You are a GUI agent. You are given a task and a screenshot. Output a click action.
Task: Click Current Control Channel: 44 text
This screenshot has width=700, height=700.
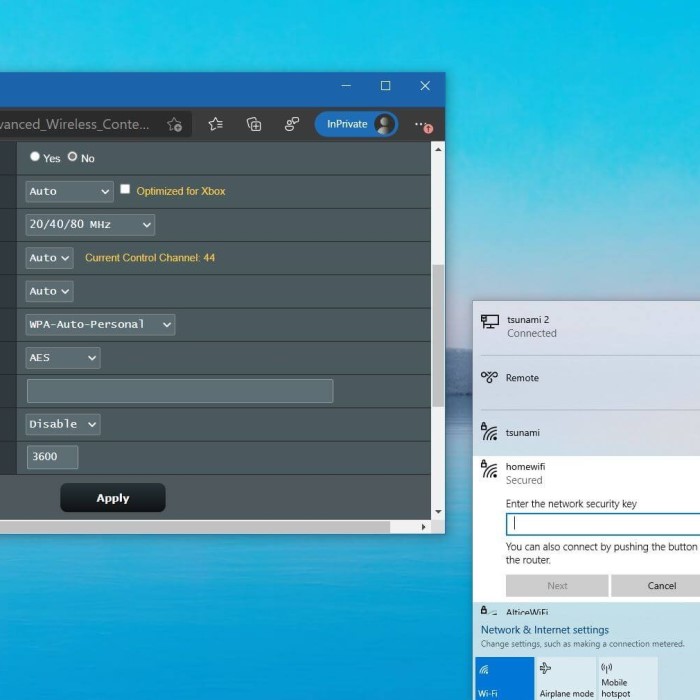pyautogui.click(x=150, y=258)
